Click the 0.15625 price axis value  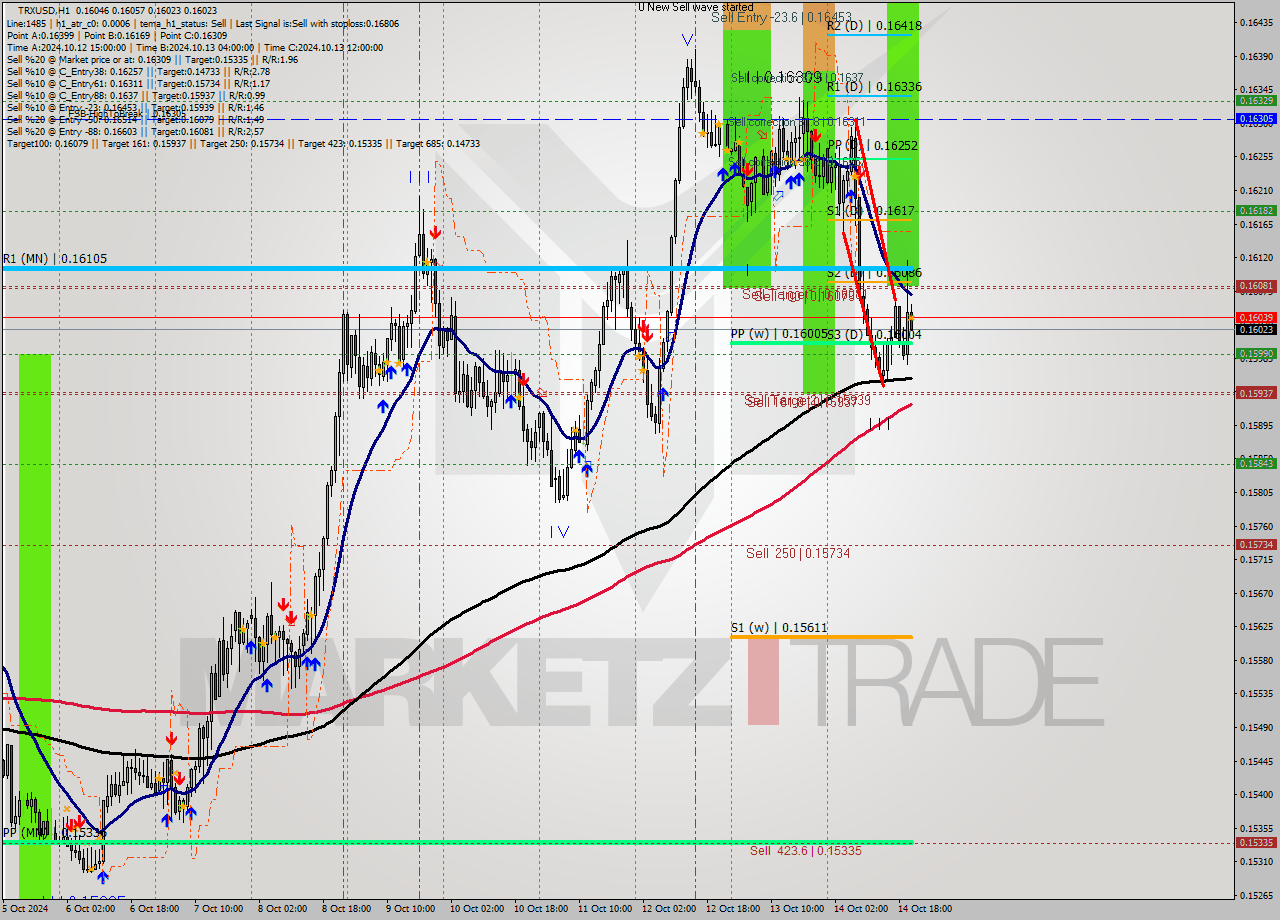[1256, 627]
